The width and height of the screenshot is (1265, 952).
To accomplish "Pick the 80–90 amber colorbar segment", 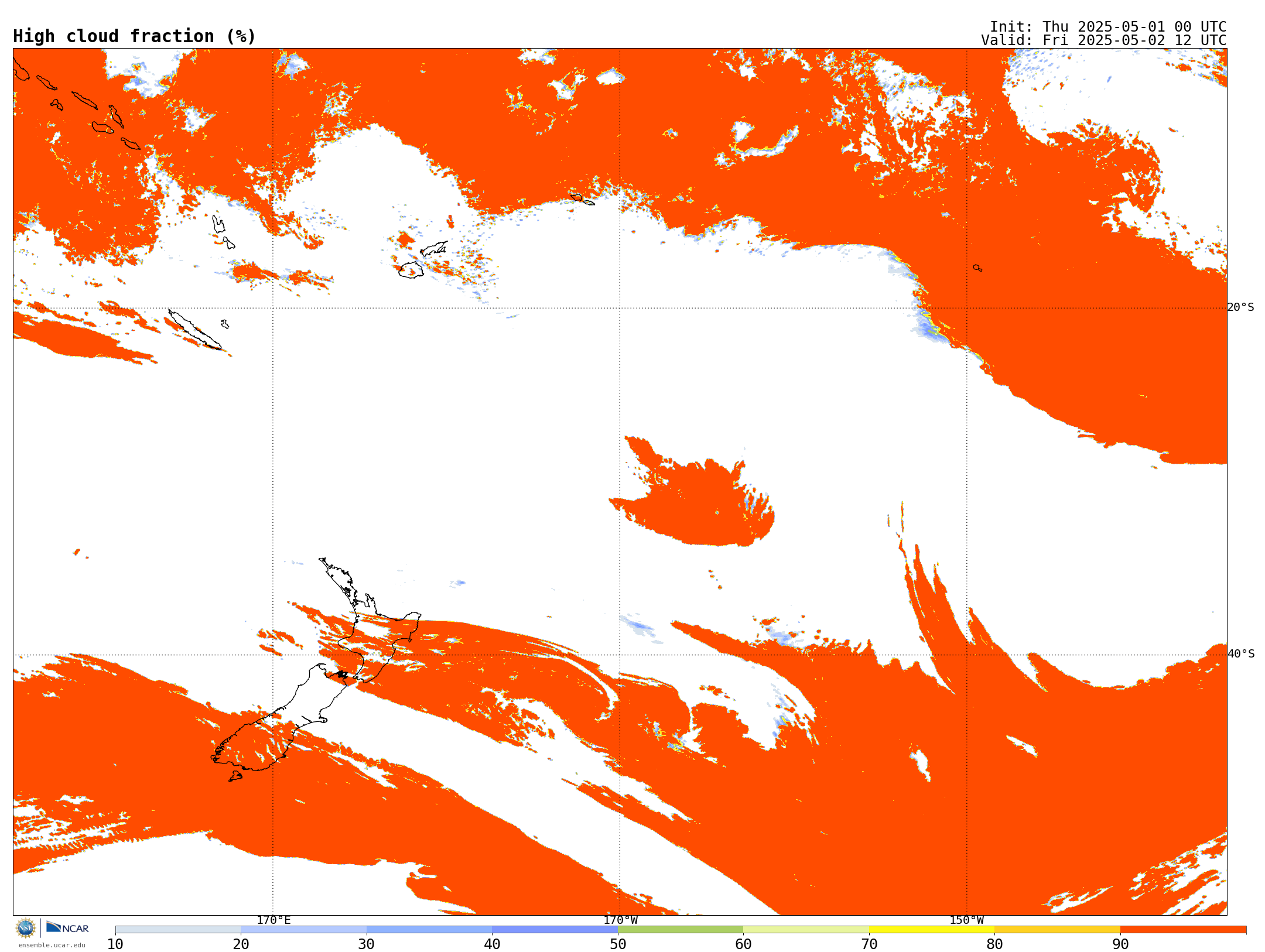I will tap(1057, 930).
